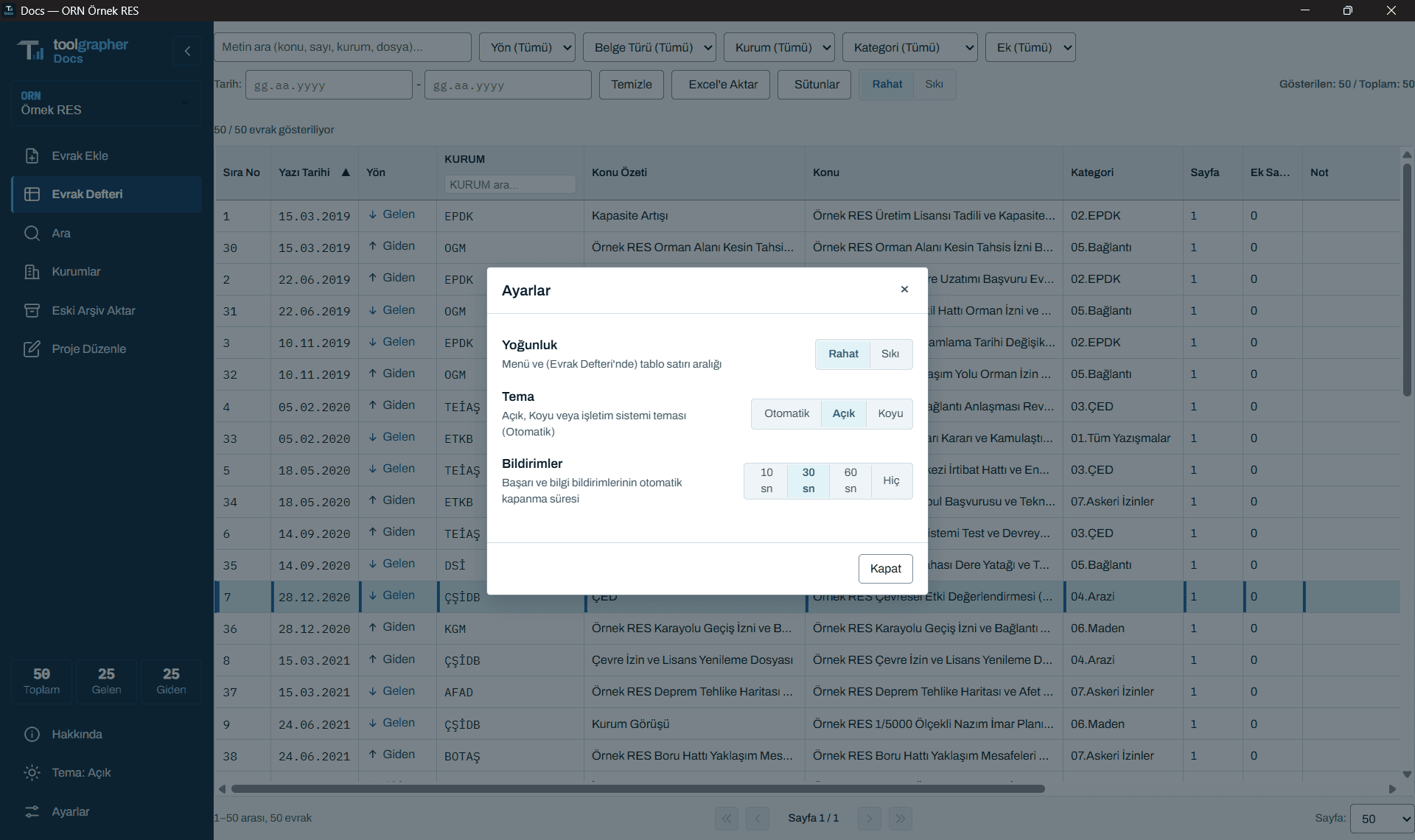Click the Temizle button

(632, 85)
